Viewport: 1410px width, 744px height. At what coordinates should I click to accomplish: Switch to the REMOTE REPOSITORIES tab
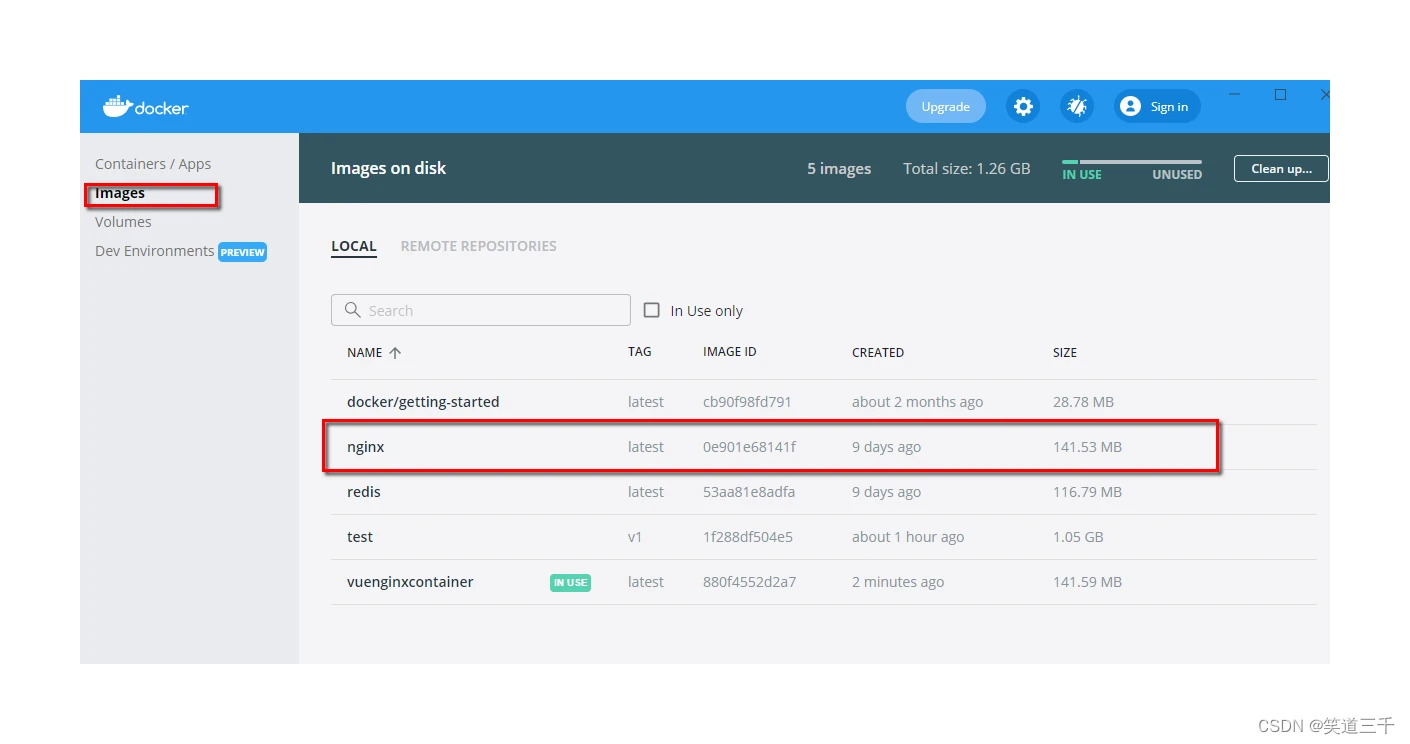[x=478, y=246]
